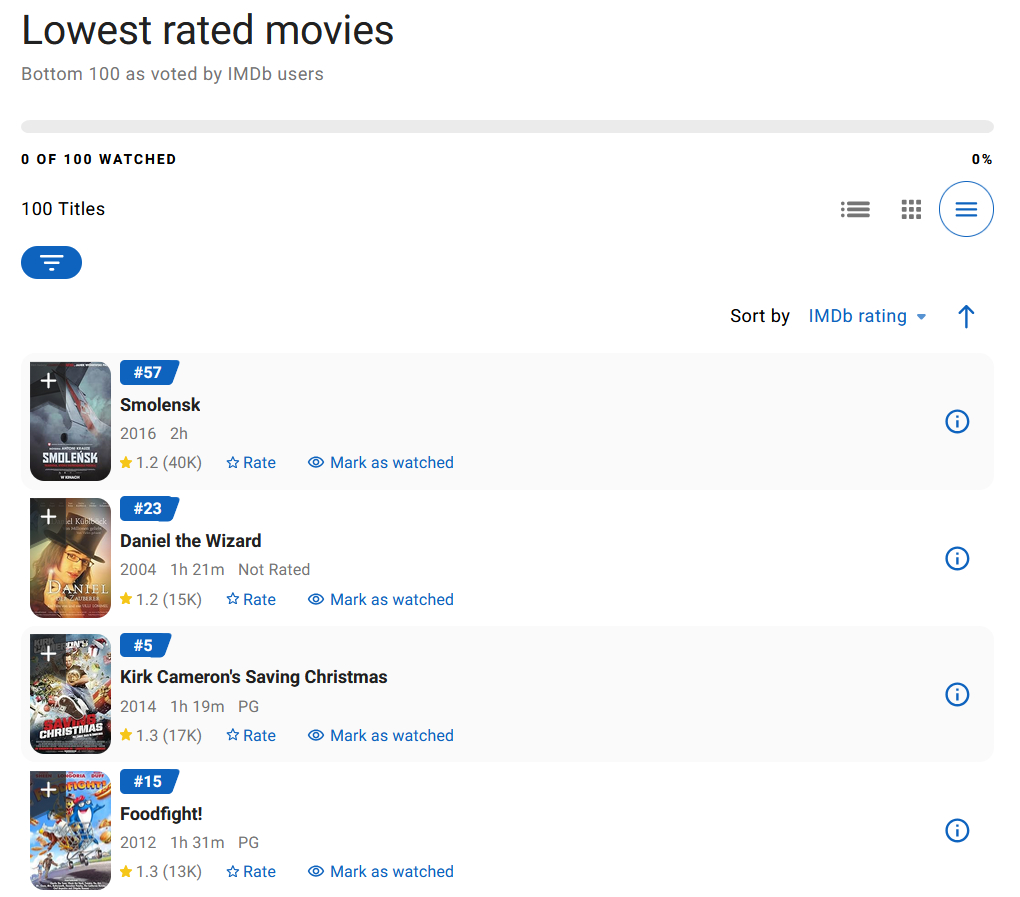Open info for Daniel the Wizard
1020x897 pixels.
957,558
